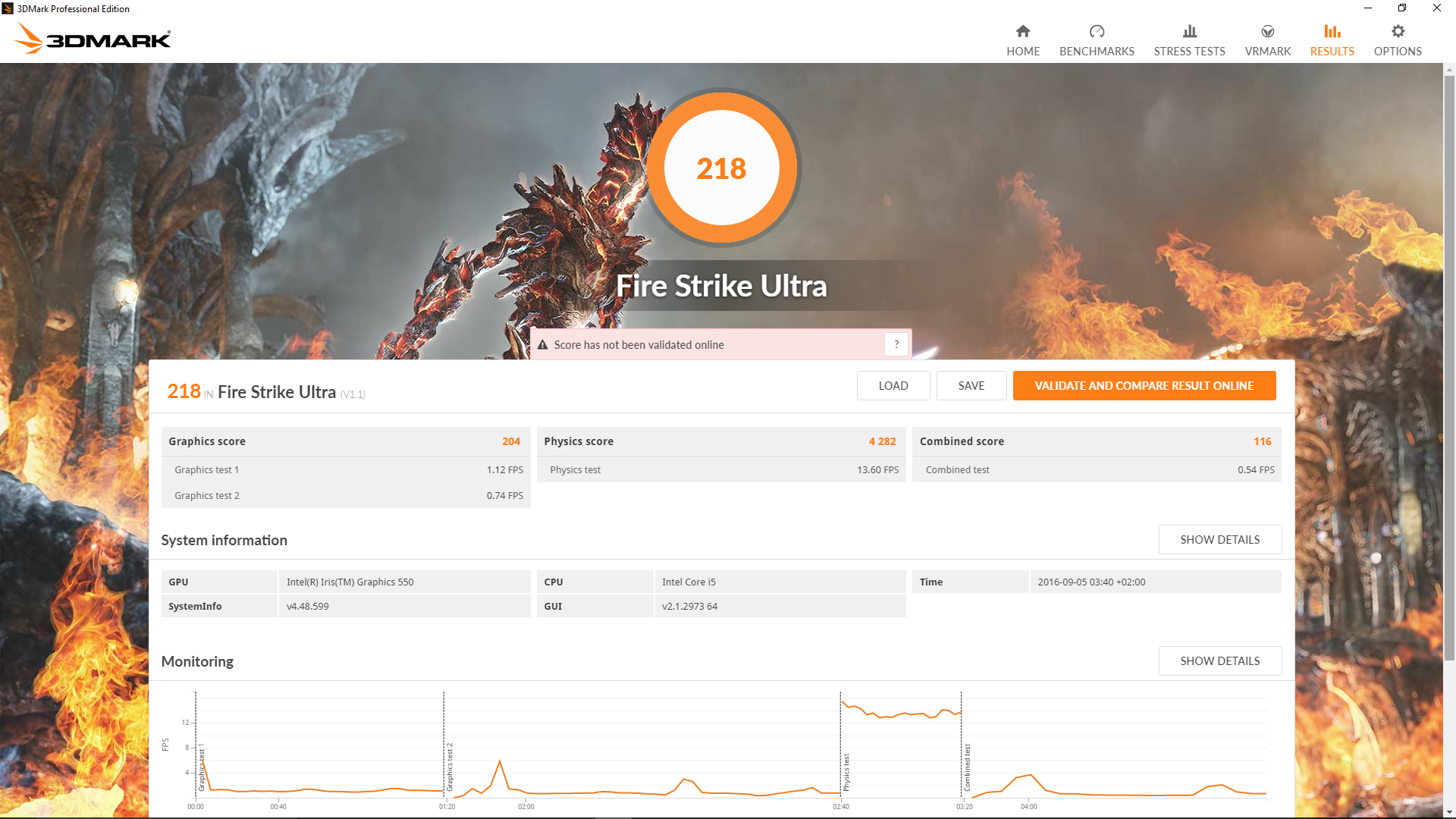Click the Physics test marker on graph
Viewport: 1456px width, 819px height.
pos(846,772)
